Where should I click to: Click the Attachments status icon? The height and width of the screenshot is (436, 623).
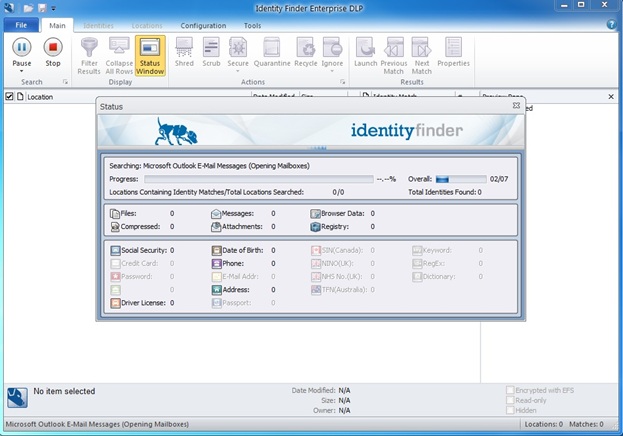point(216,227)
